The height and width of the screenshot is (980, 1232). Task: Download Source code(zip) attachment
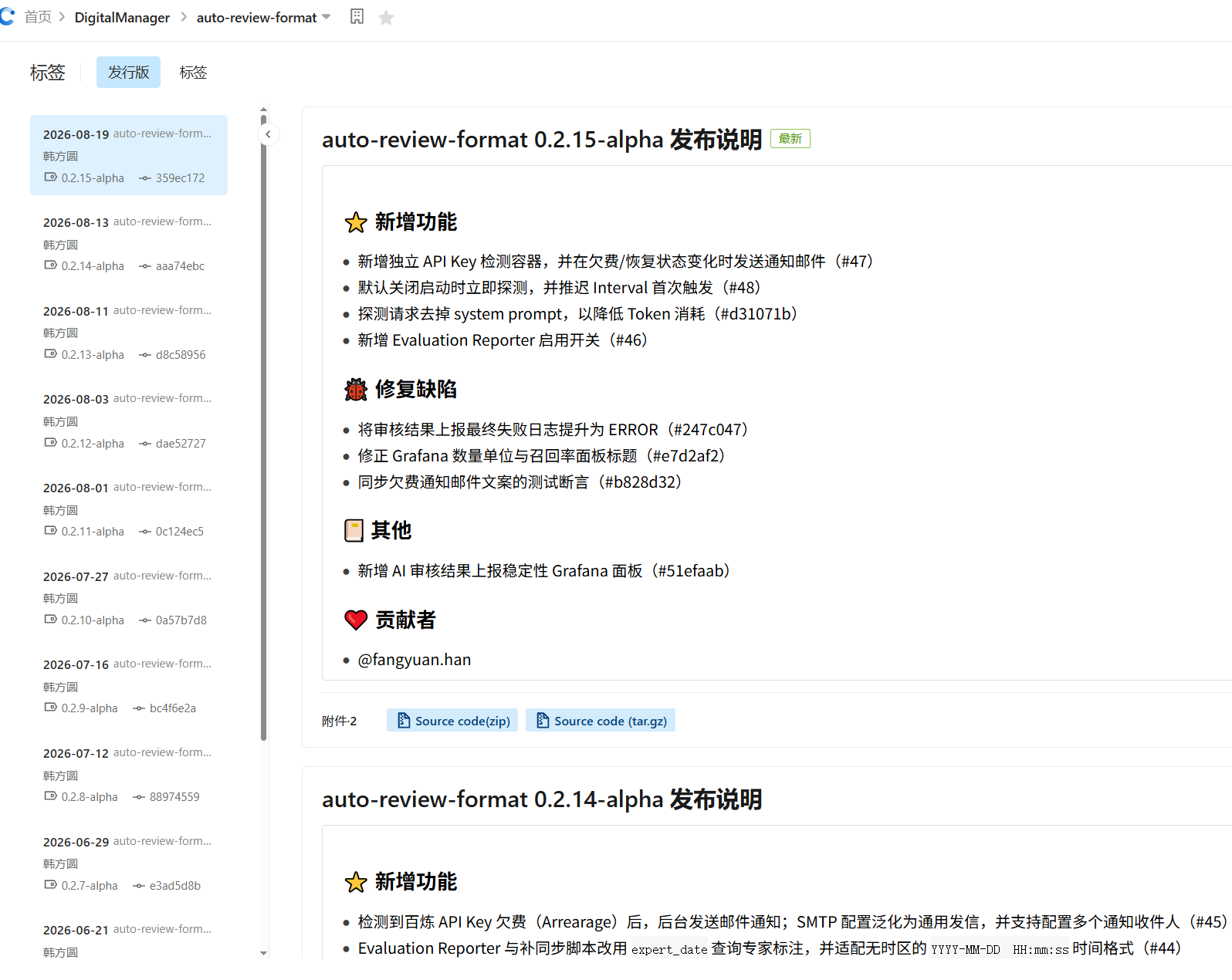452,721
